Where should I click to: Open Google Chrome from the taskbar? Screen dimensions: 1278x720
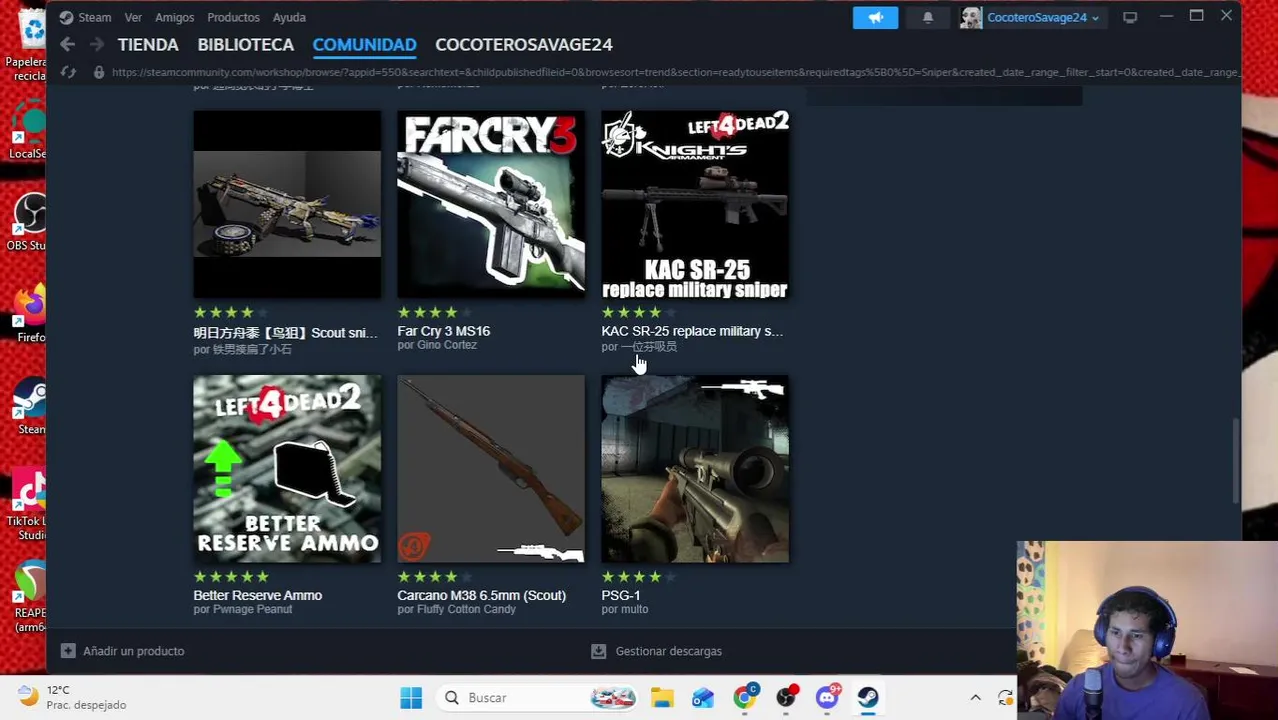click(x=745, y=697)
